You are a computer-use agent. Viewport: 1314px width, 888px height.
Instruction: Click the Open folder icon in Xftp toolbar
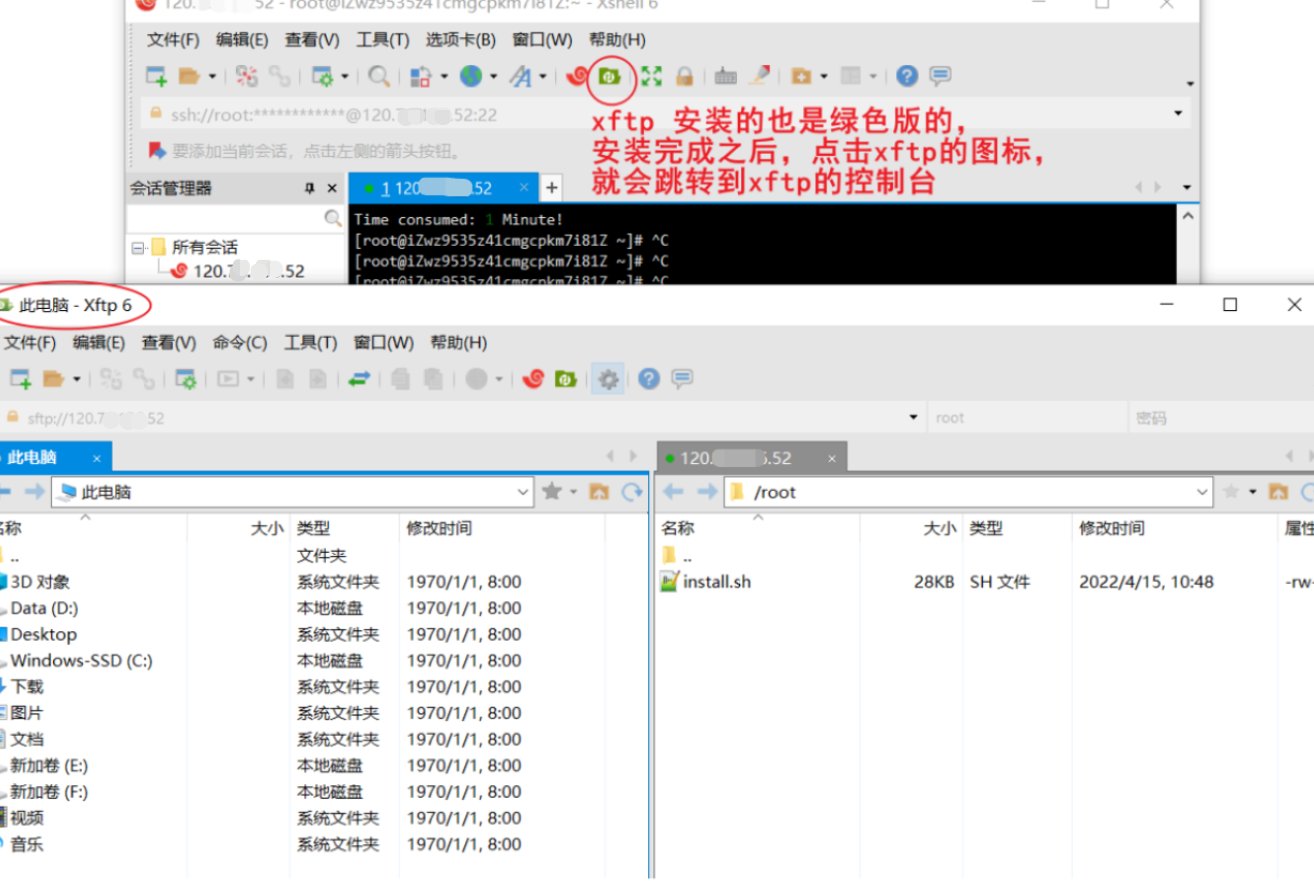click(54, 379)
